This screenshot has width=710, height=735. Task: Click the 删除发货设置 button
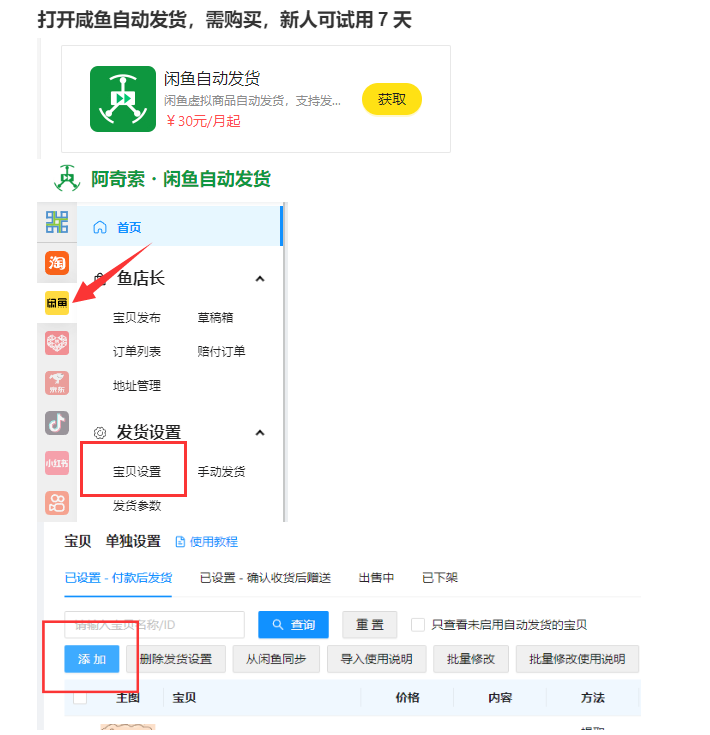(176, 659)
